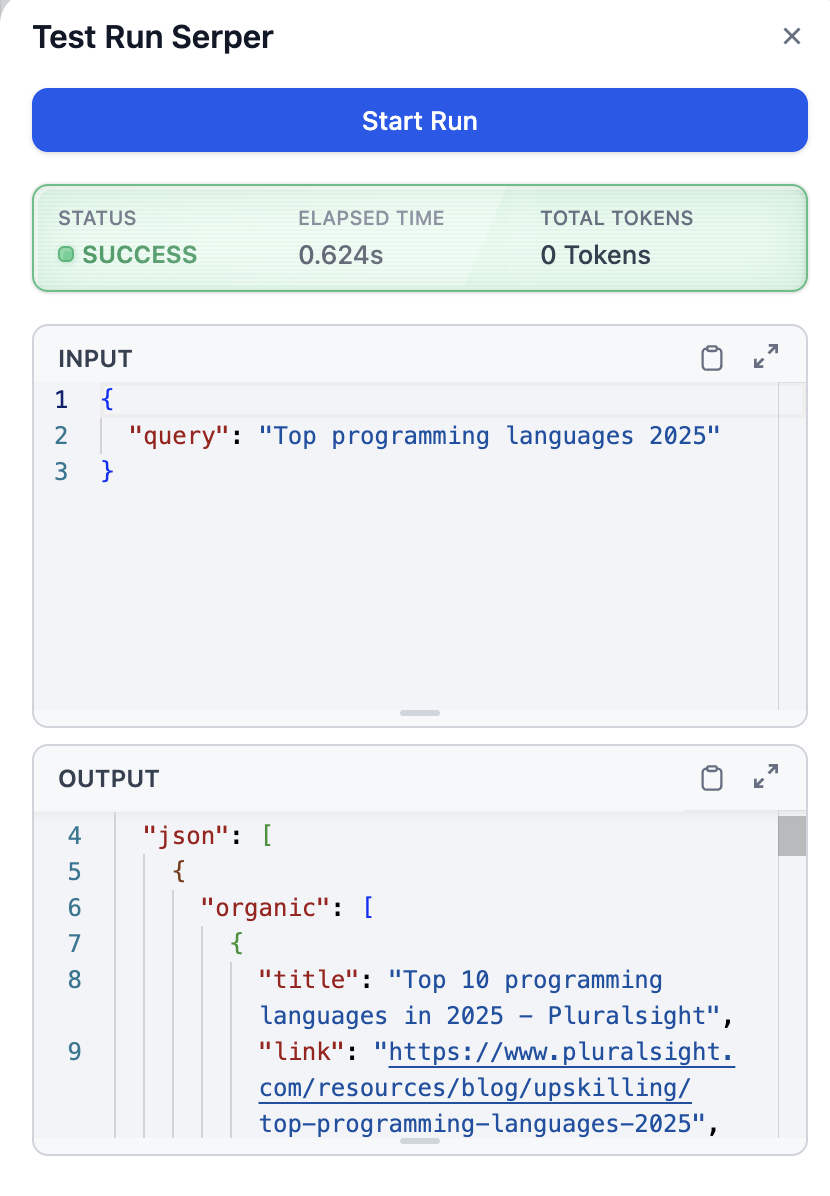Expand the INPUT panel to fullscreen
This screenshot has height=1196, width=830.
pyautogui.click(x=766, y=357)
